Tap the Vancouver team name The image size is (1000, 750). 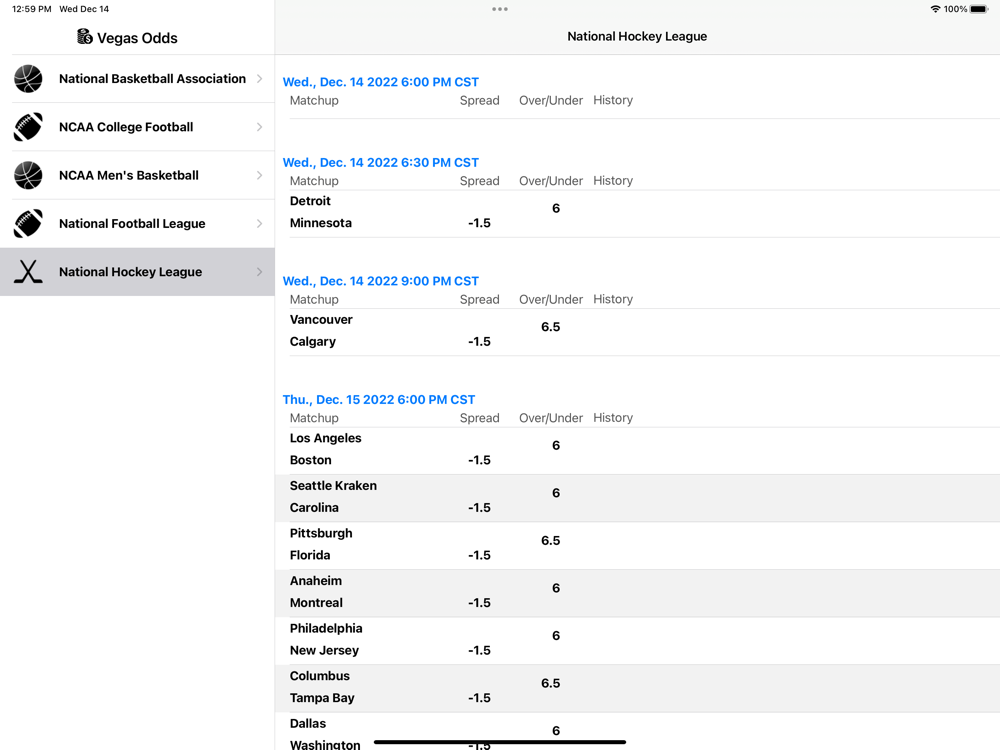[321, 320]
